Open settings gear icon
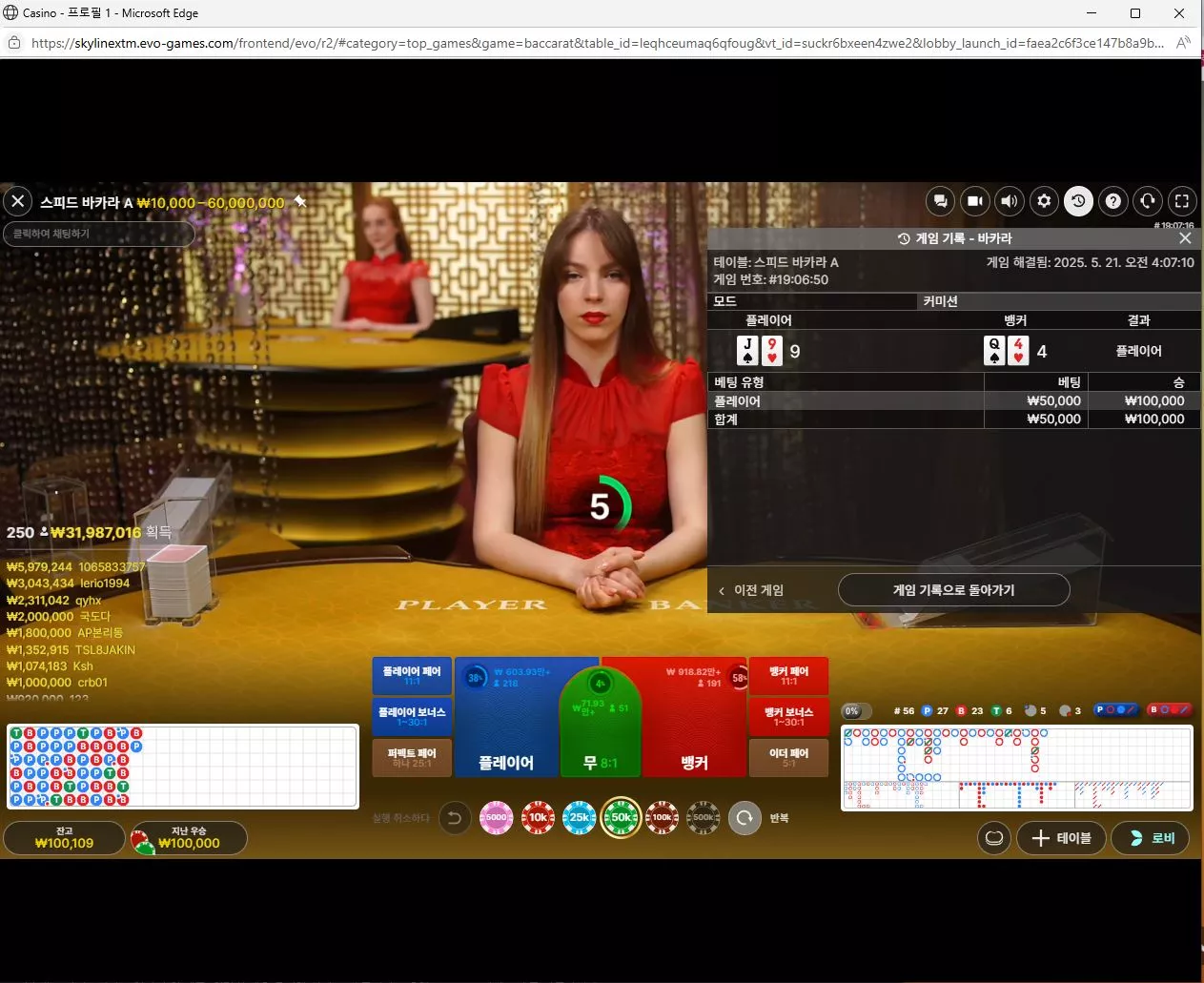The width and height of the screenshot is (1204, 983). (1044, 201)
